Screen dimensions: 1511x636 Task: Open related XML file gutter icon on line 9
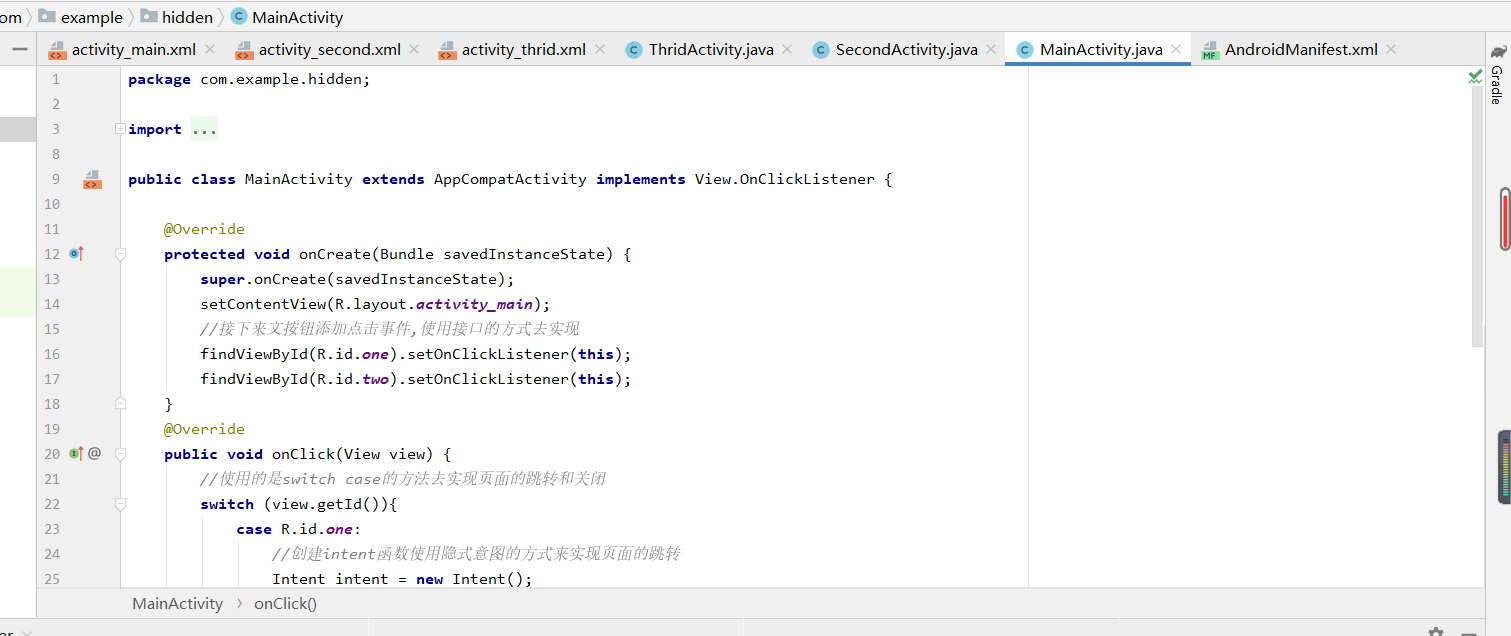coord(92,180)
